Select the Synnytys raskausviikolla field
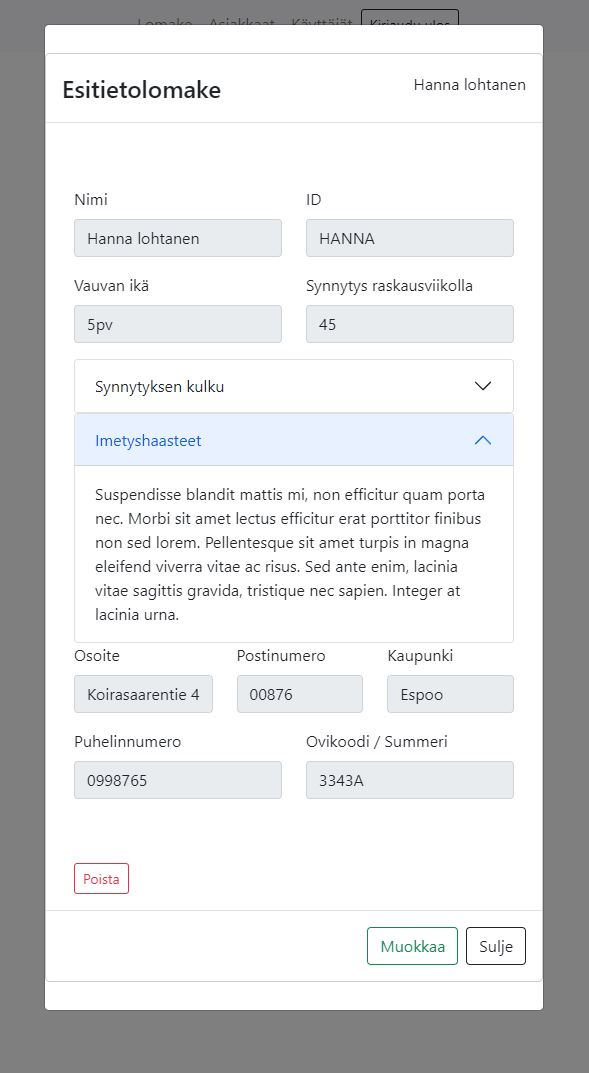This screenshot has height=1073, width=589. coord(409,323)
